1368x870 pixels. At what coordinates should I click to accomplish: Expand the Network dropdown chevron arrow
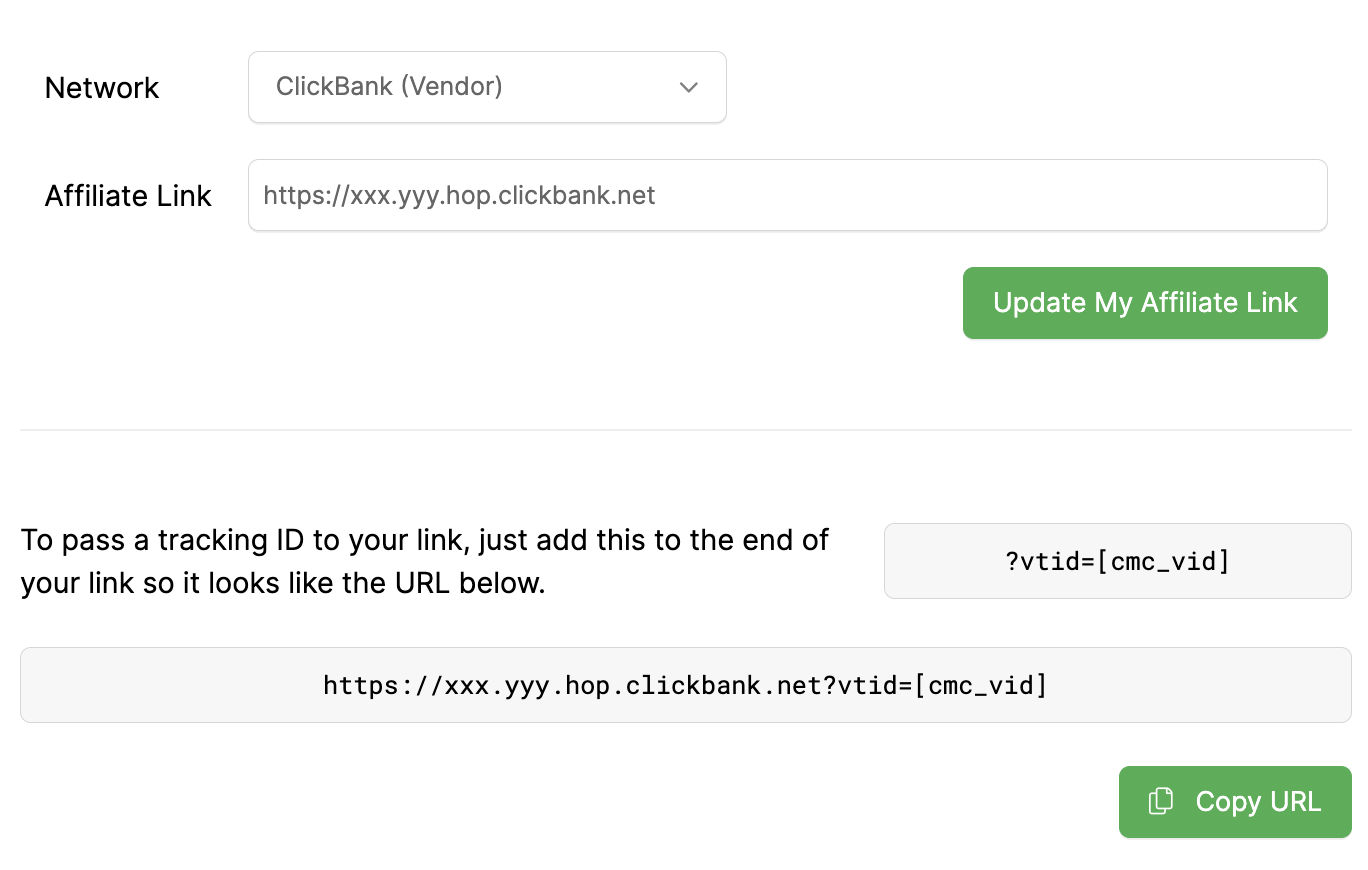(688, 88)
